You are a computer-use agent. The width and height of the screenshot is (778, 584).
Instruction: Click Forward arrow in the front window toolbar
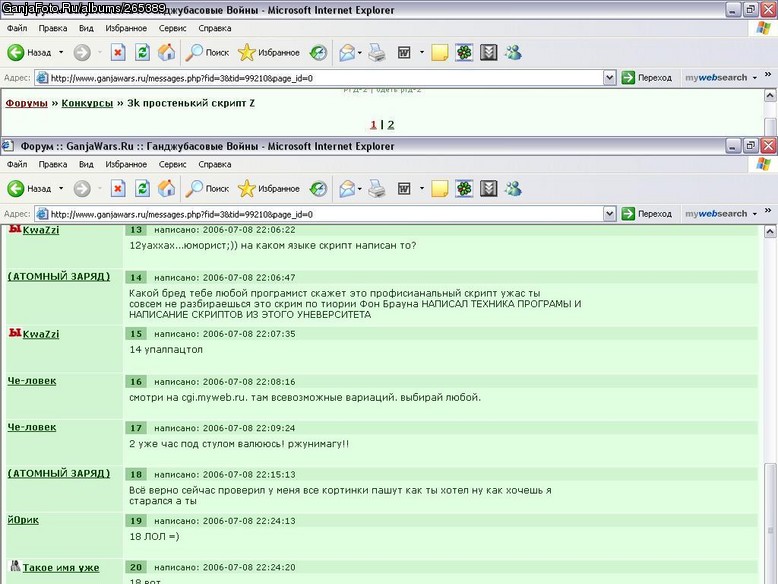82,189
